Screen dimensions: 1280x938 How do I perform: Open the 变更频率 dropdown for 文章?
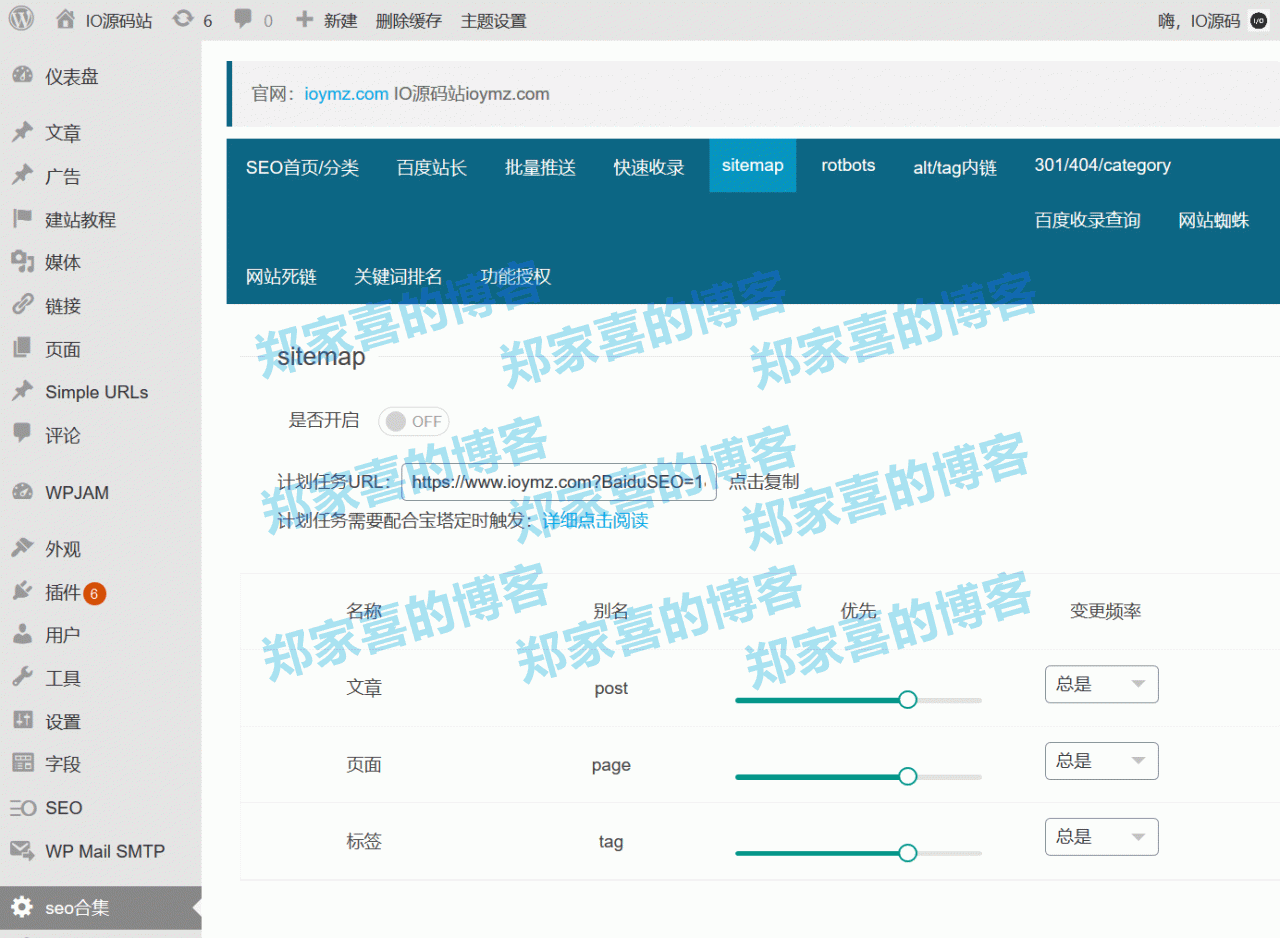[x=1101, y=684]
